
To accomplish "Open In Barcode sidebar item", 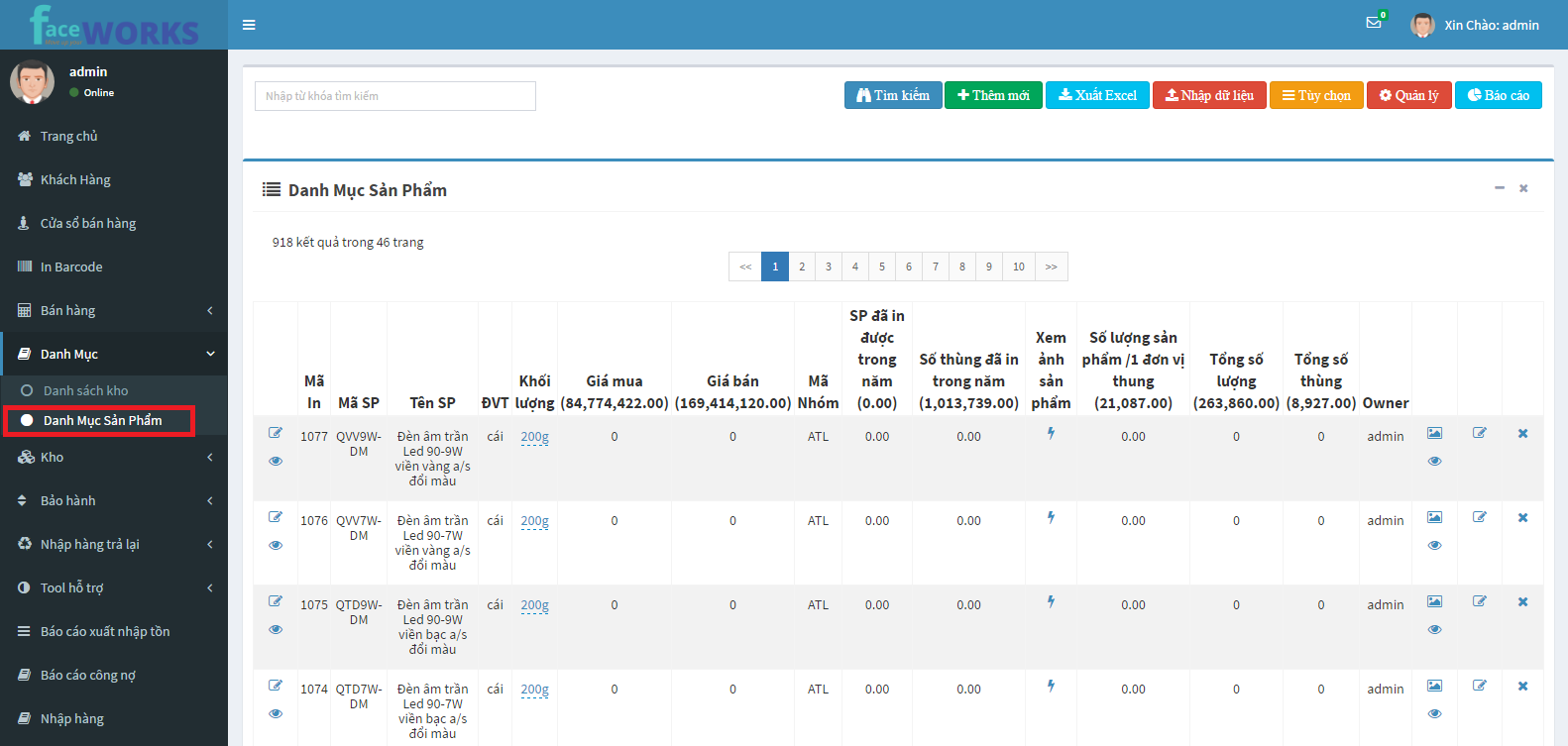I will 71,266.
